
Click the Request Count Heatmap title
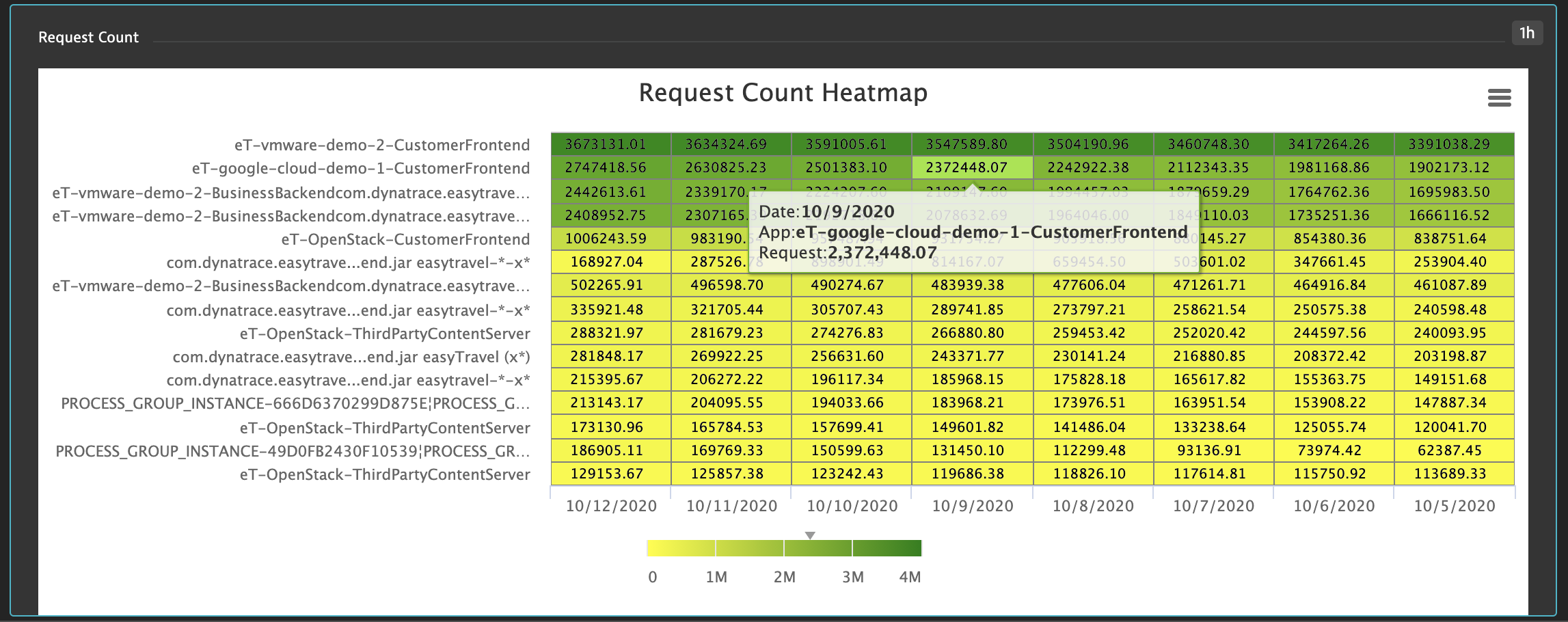tap(783, 92)
